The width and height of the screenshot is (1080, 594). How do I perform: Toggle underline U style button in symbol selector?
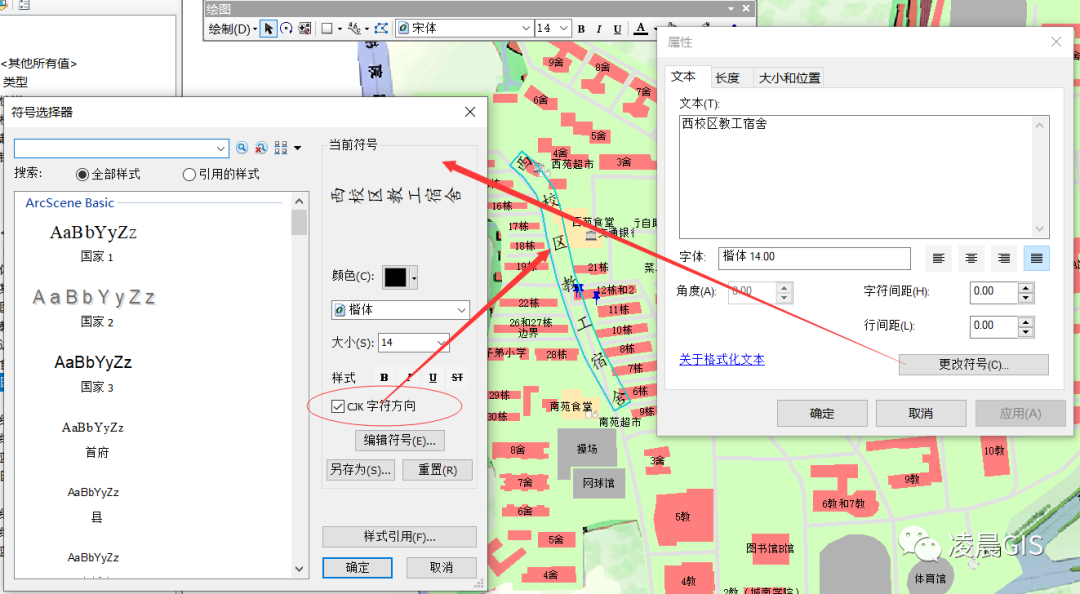(x=433, y=378)
